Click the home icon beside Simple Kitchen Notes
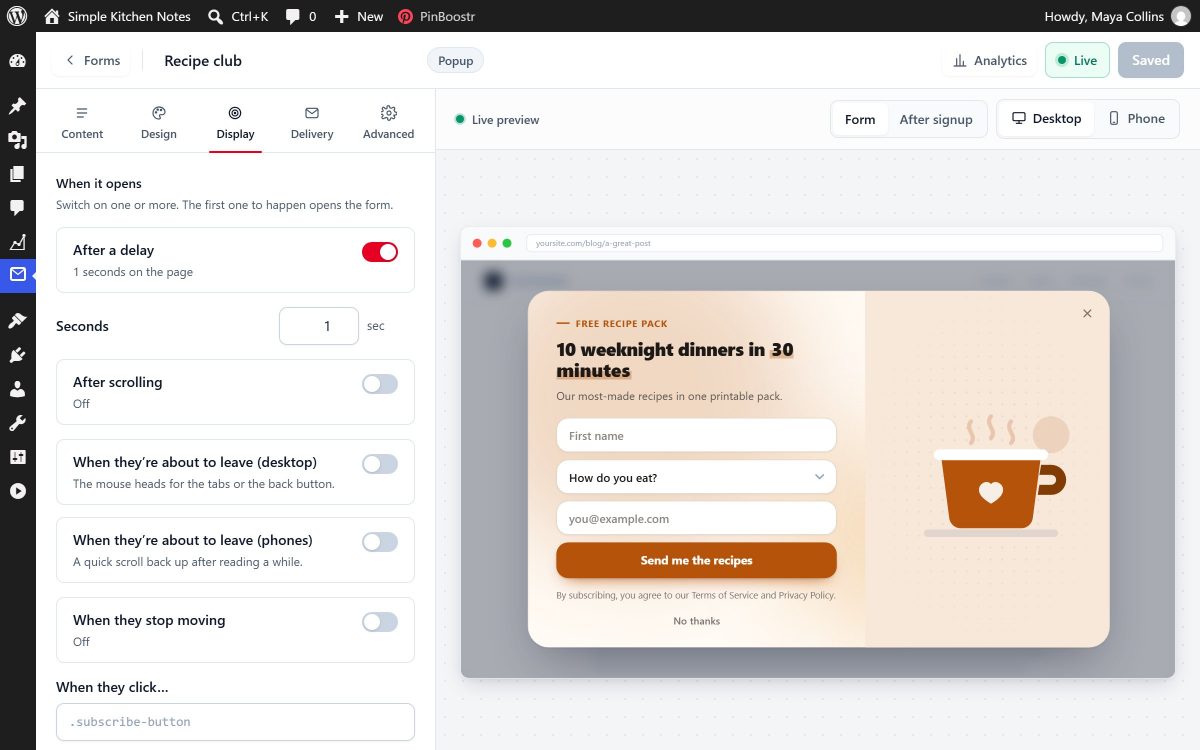This screenshot has width=1200, height=750. tap(52, 16)
